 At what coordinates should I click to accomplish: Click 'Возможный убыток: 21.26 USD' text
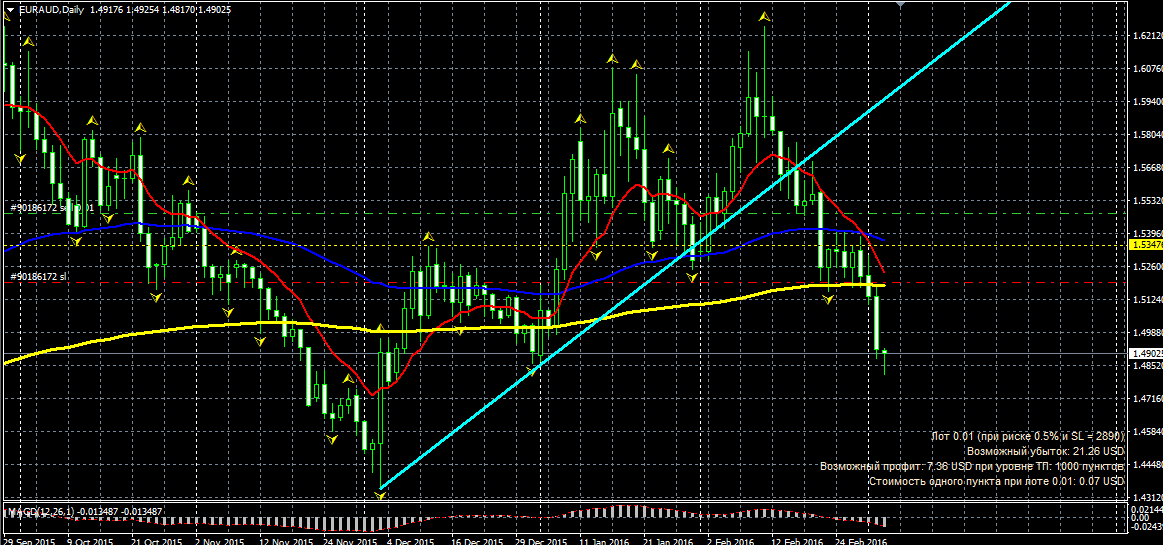point(1046,451)
